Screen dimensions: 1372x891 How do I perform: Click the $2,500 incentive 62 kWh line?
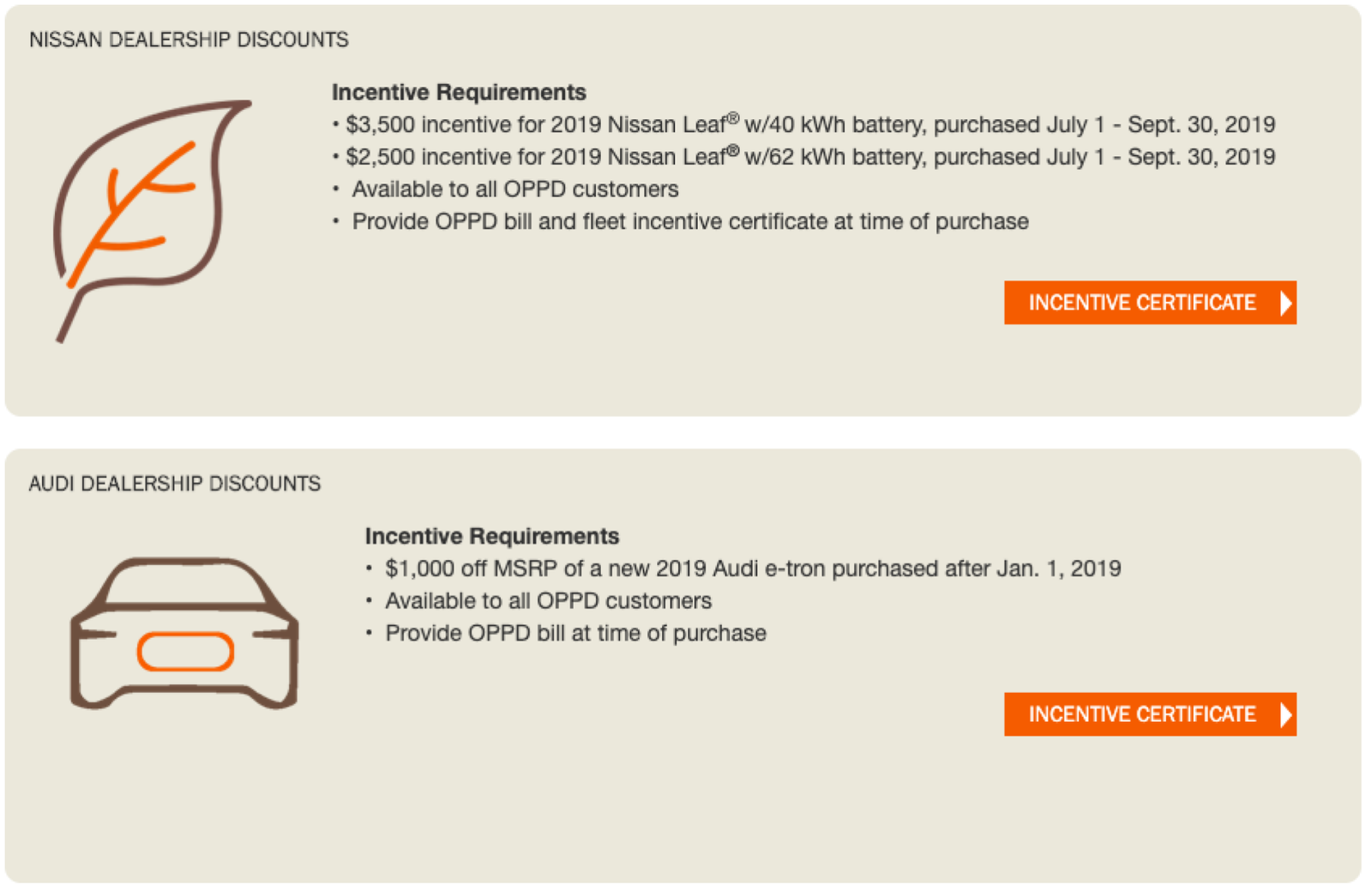coord(803,157)
